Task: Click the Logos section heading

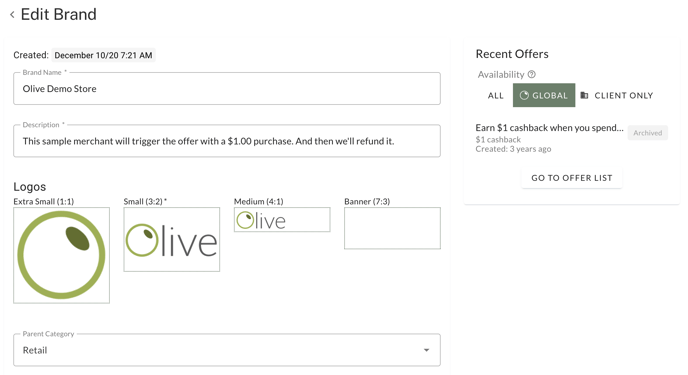Action: click(29, 187)
